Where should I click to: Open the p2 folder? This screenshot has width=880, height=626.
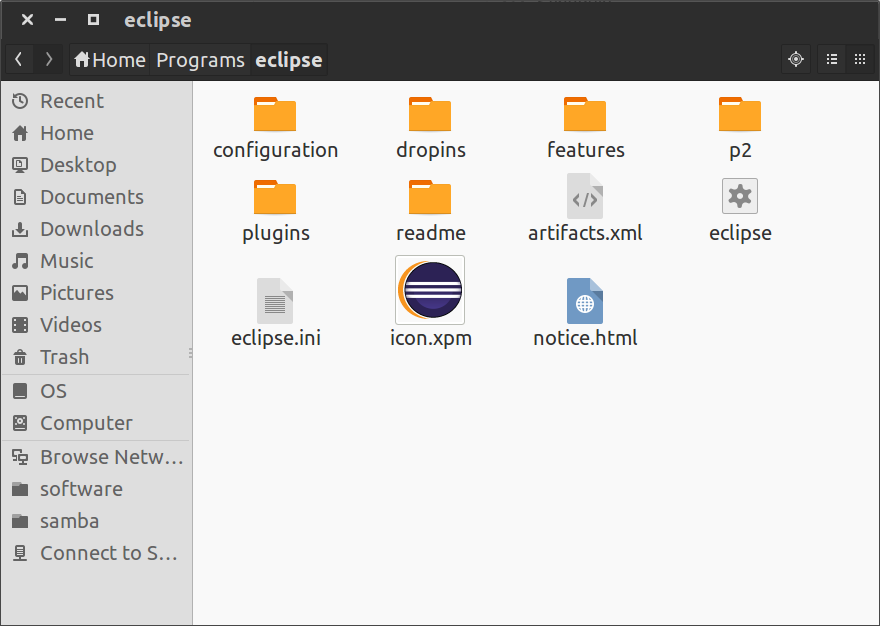tap(740, 125)
